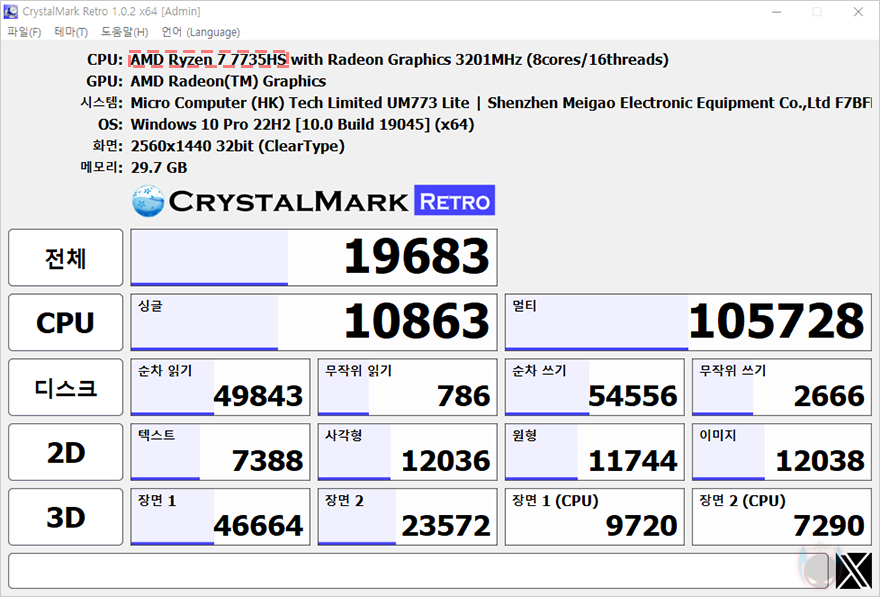Start the CPU benchmark button
This screenshot has width=880, height=597.
coord(66,322)
